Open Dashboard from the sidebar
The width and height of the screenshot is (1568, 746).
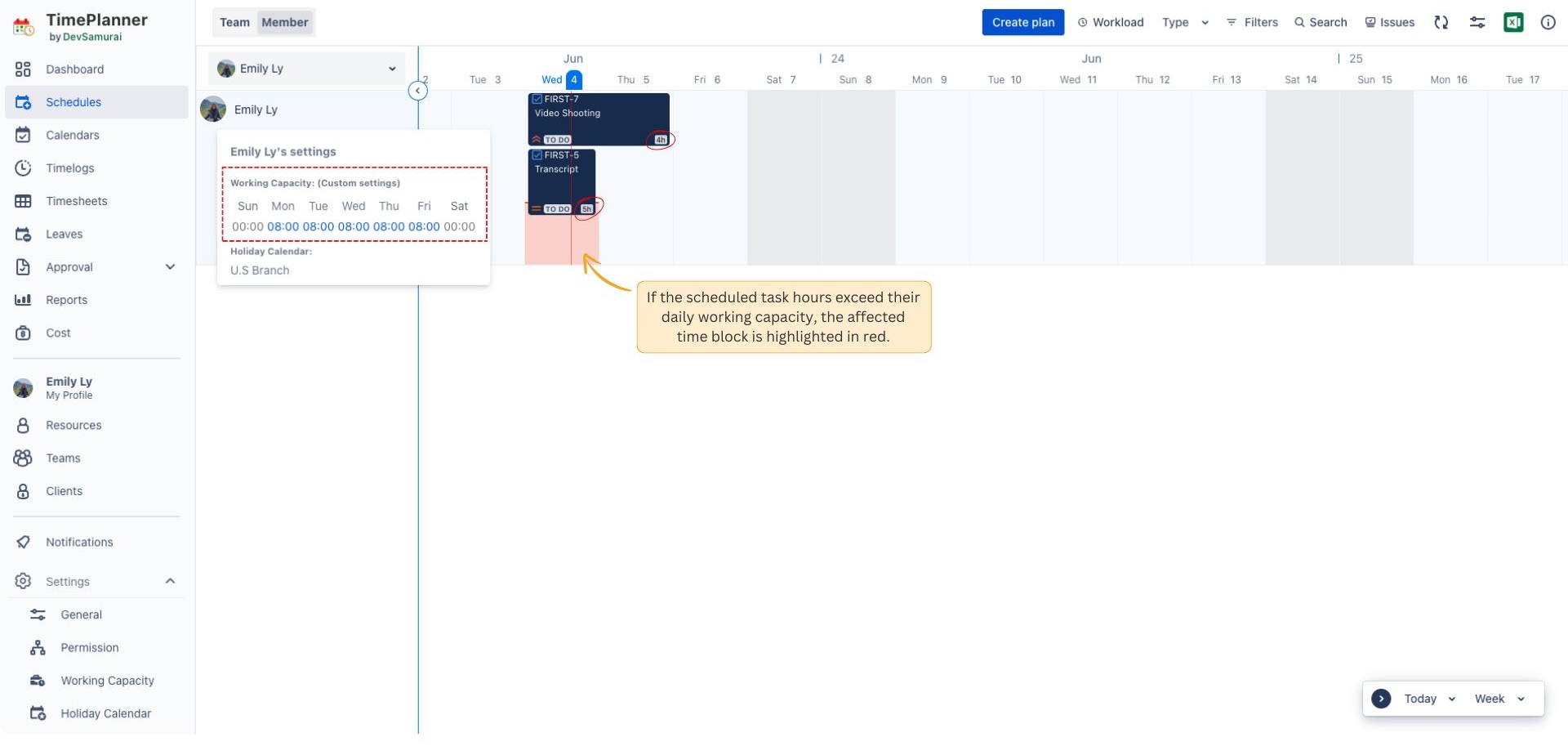pos(74,69)
